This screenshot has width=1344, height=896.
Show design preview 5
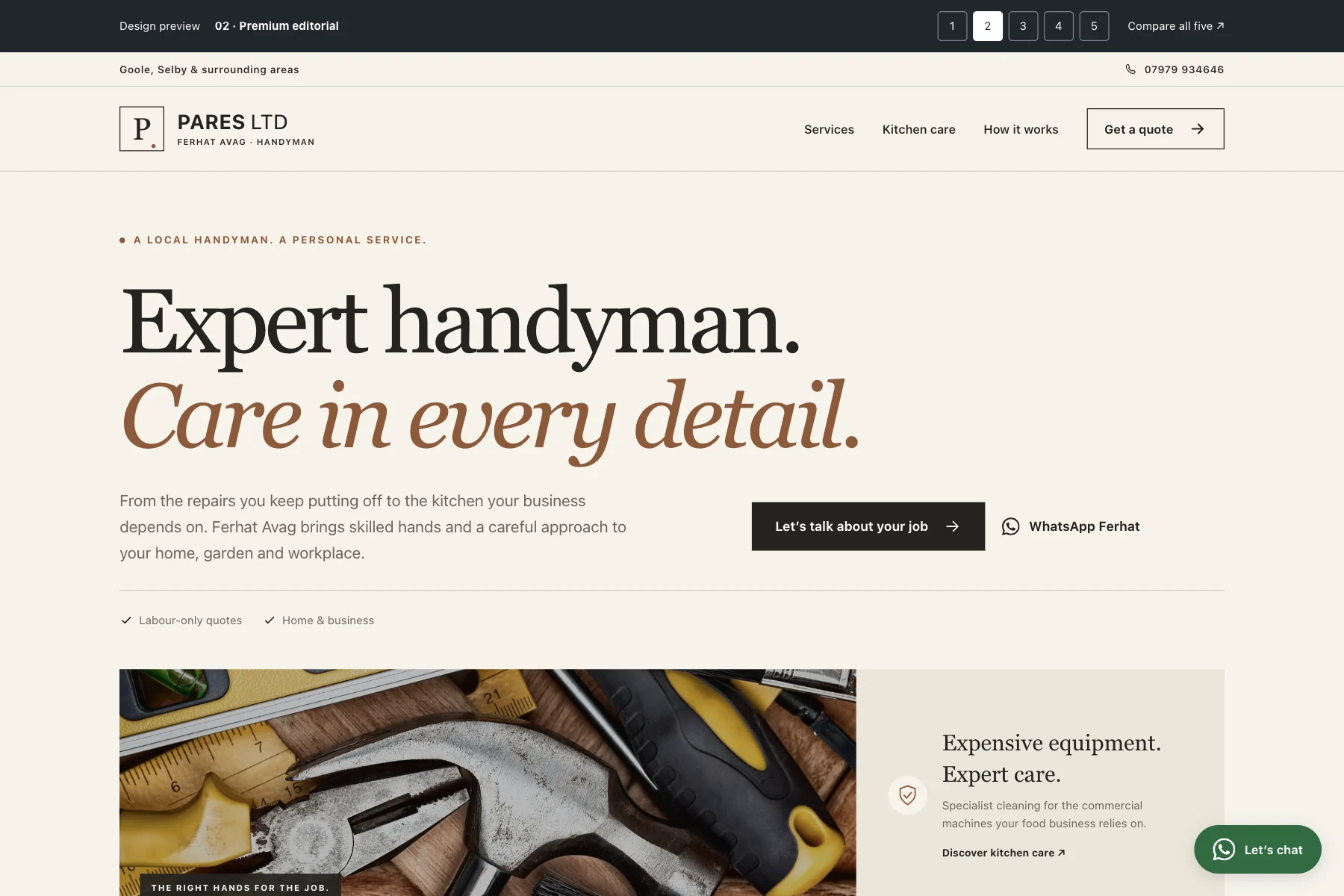(1094, 26)
